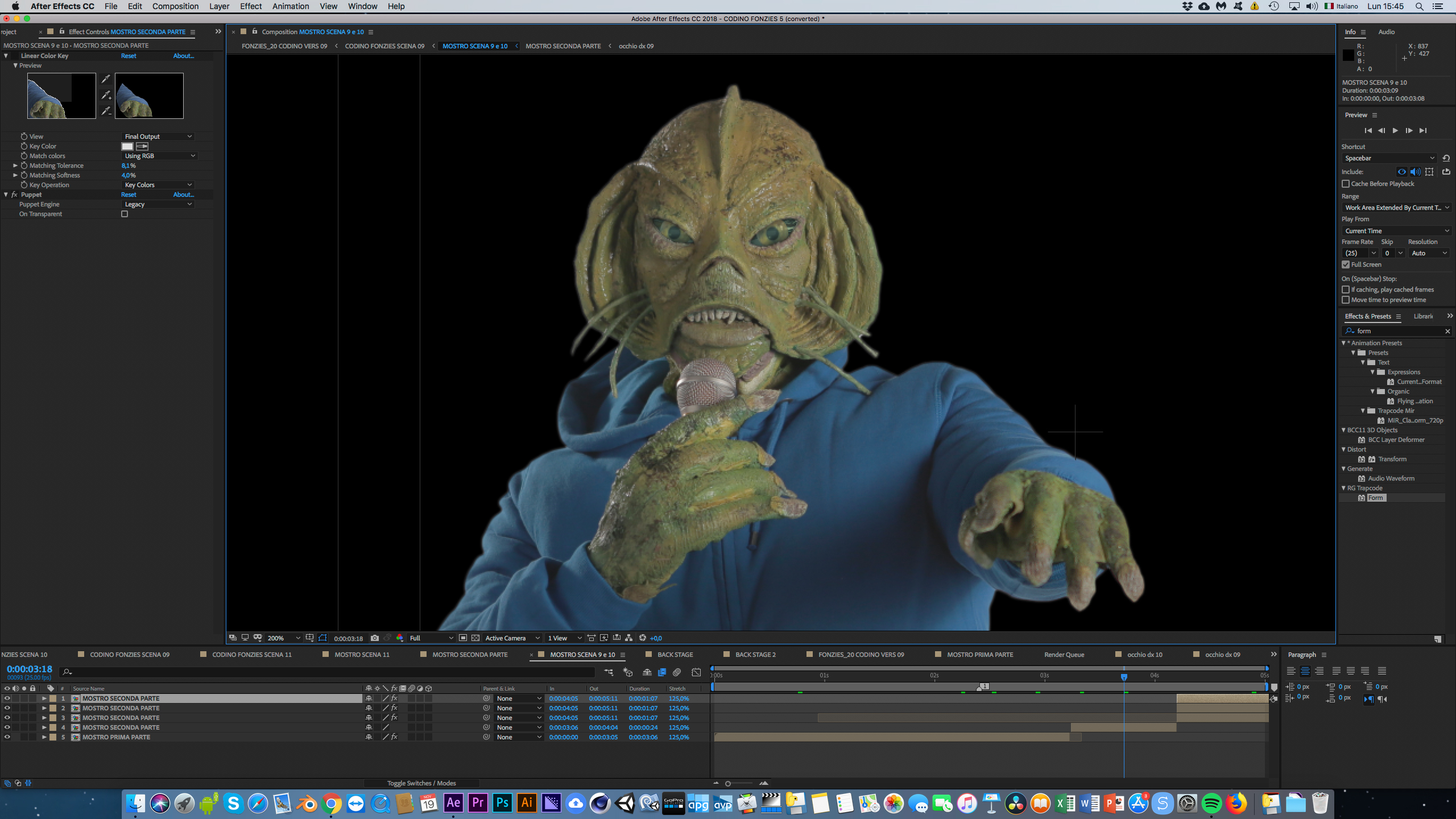Open About for the Puppet effect
Screen dimensions: 1456x819
[x=184, y=195]
